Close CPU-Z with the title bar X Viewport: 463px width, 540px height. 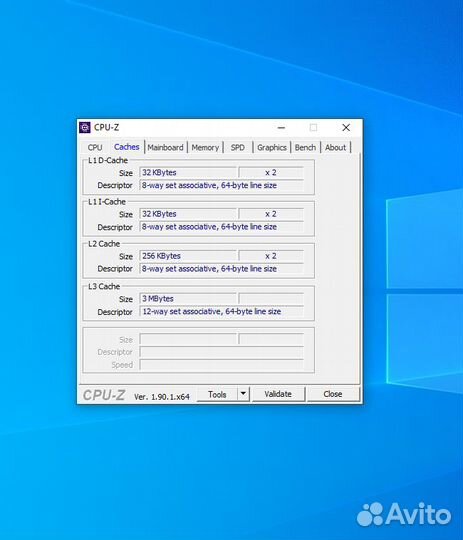(346, 128)
